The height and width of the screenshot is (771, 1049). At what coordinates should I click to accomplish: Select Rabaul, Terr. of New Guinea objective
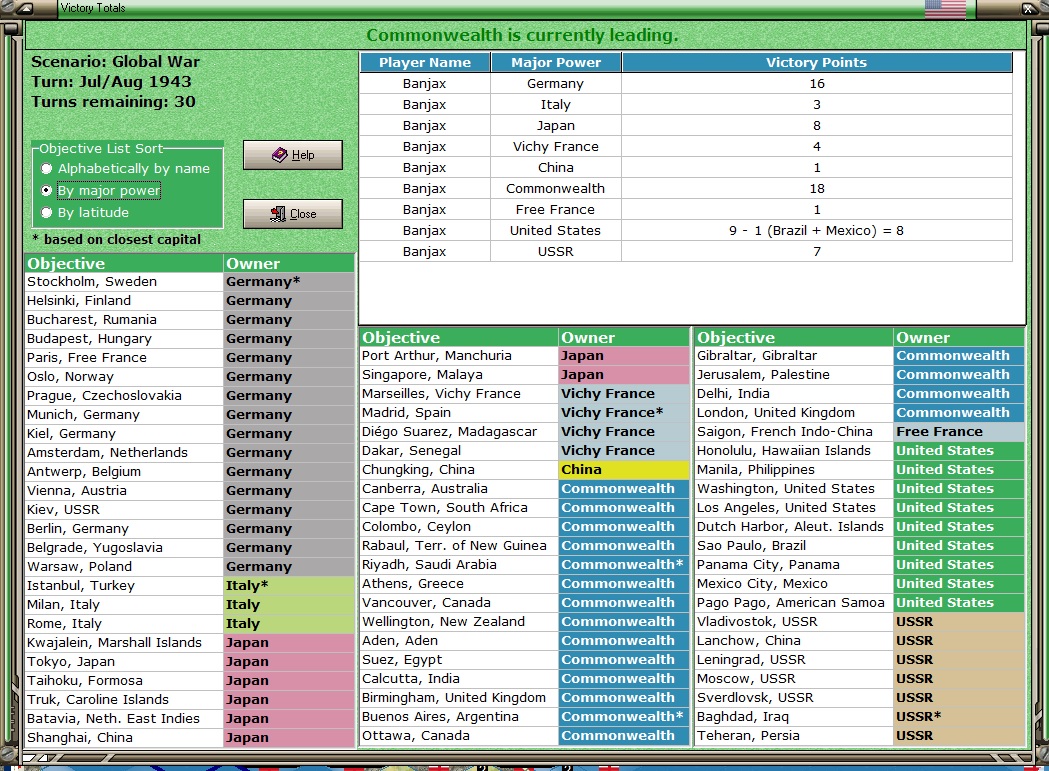pyautogui.click(x=459, y=546)
